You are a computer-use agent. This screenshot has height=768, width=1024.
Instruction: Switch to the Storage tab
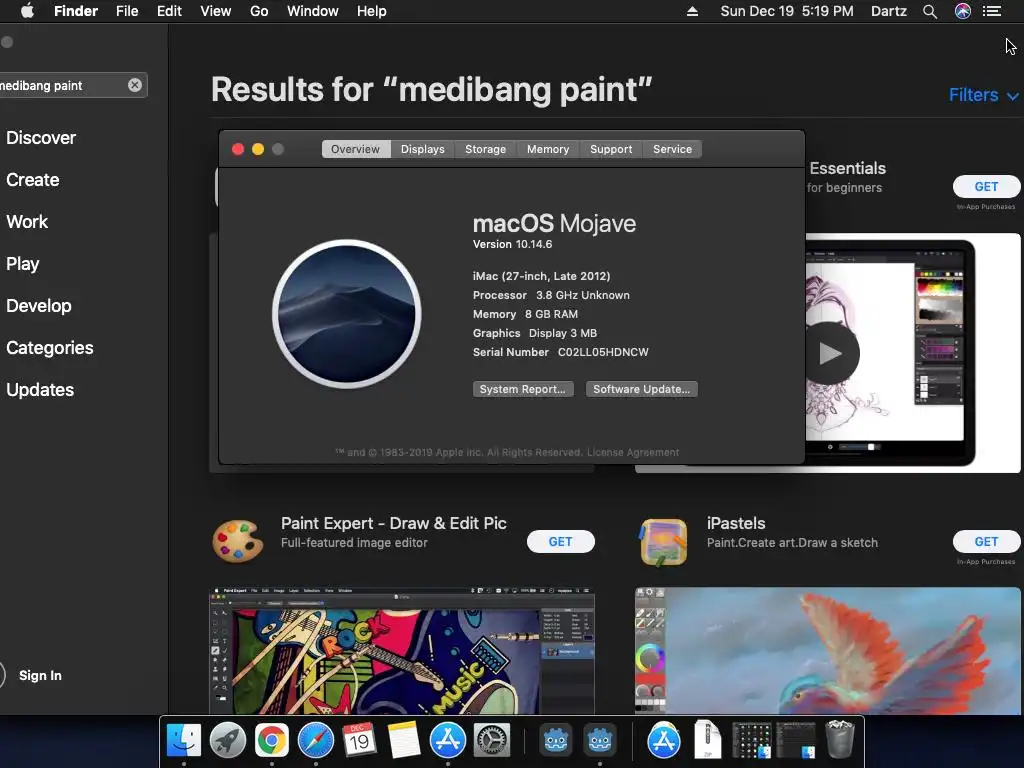[485, 149]
